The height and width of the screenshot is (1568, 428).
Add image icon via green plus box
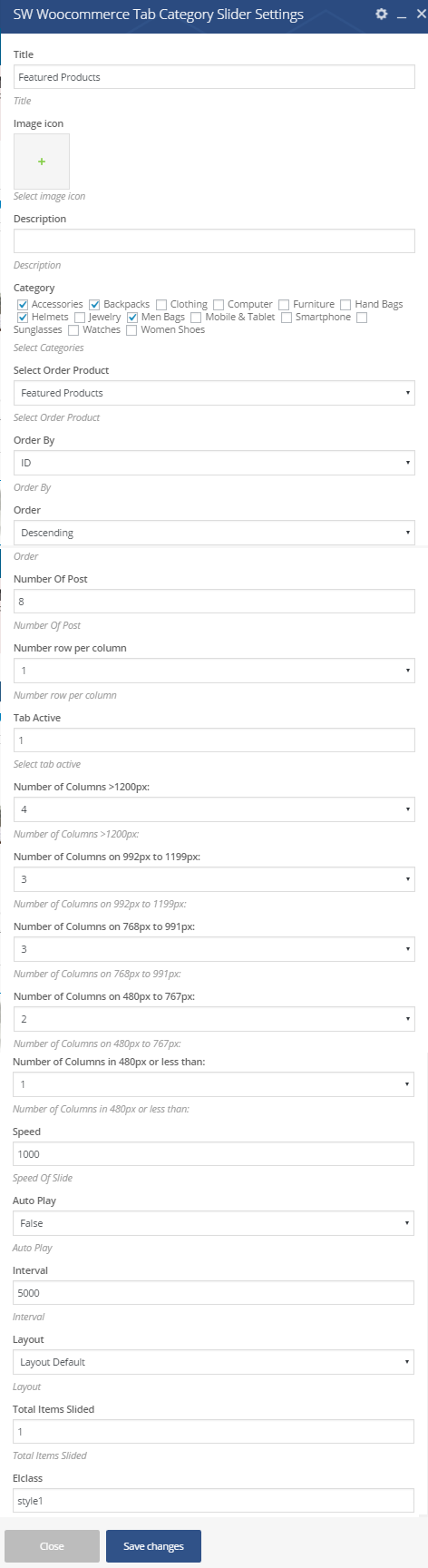tap(42, 161)
